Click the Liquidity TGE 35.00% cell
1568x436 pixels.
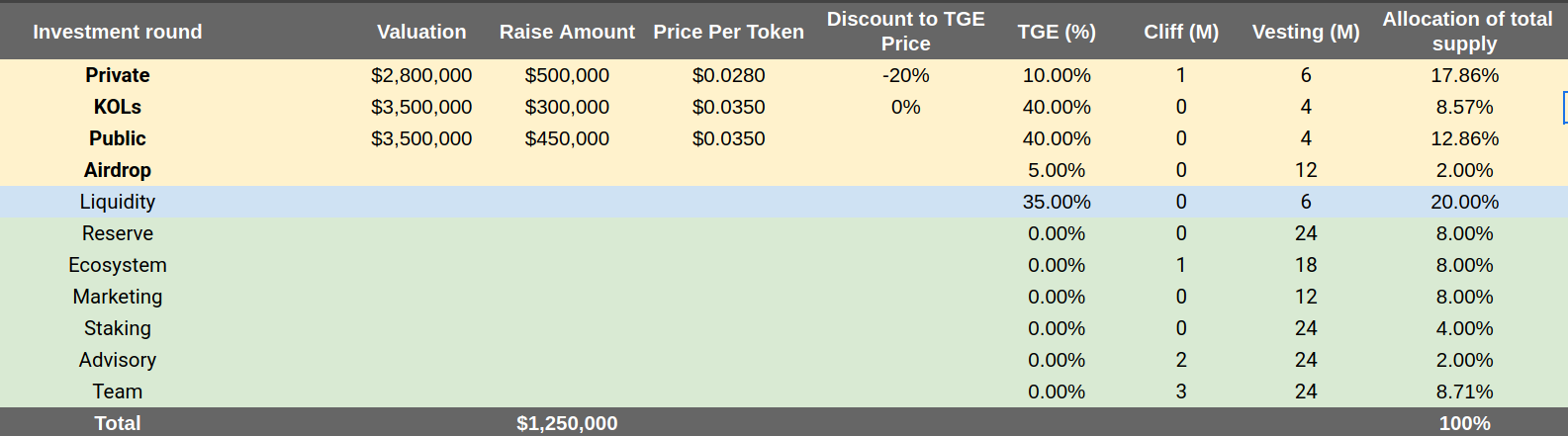[1057, 202]
